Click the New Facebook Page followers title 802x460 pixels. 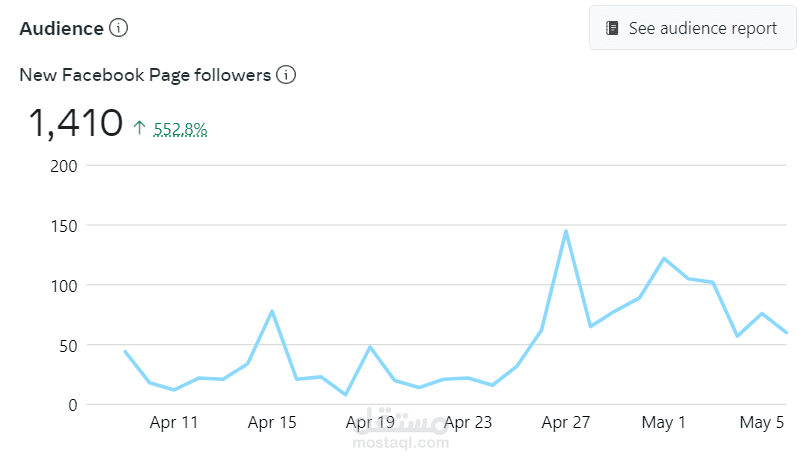point(145,75)
